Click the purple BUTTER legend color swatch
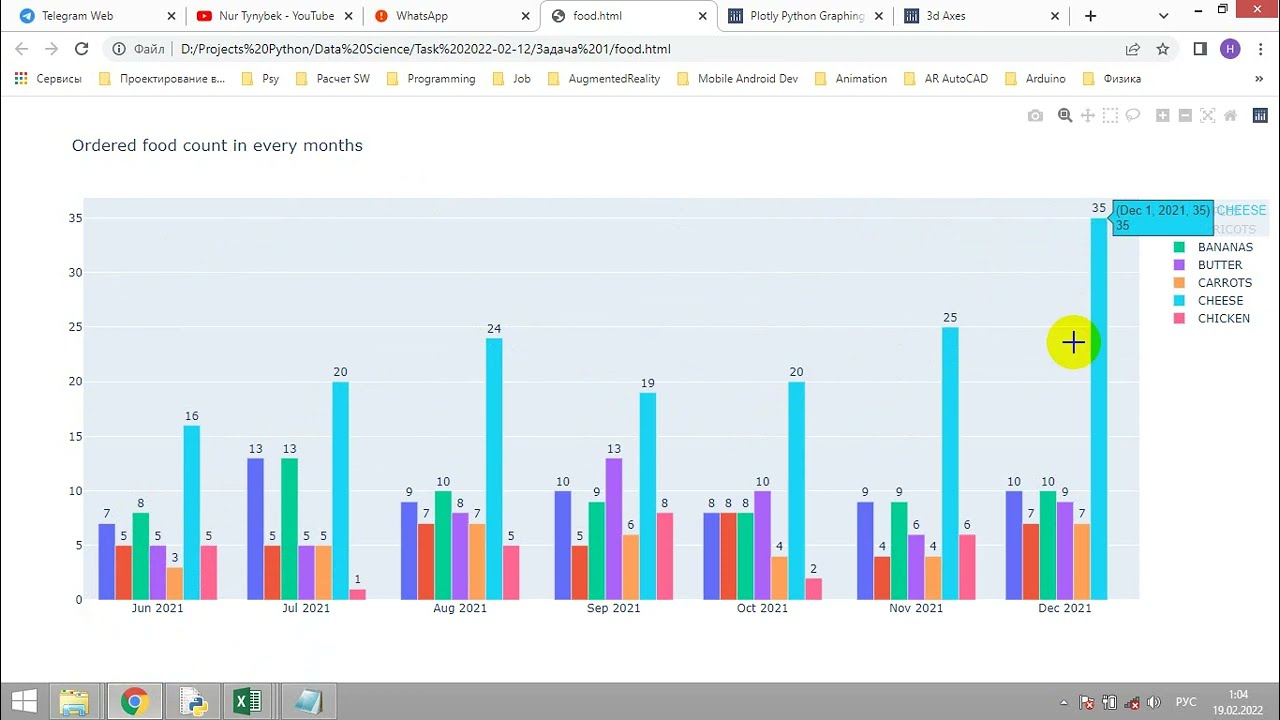 [x=1179, y=265]
